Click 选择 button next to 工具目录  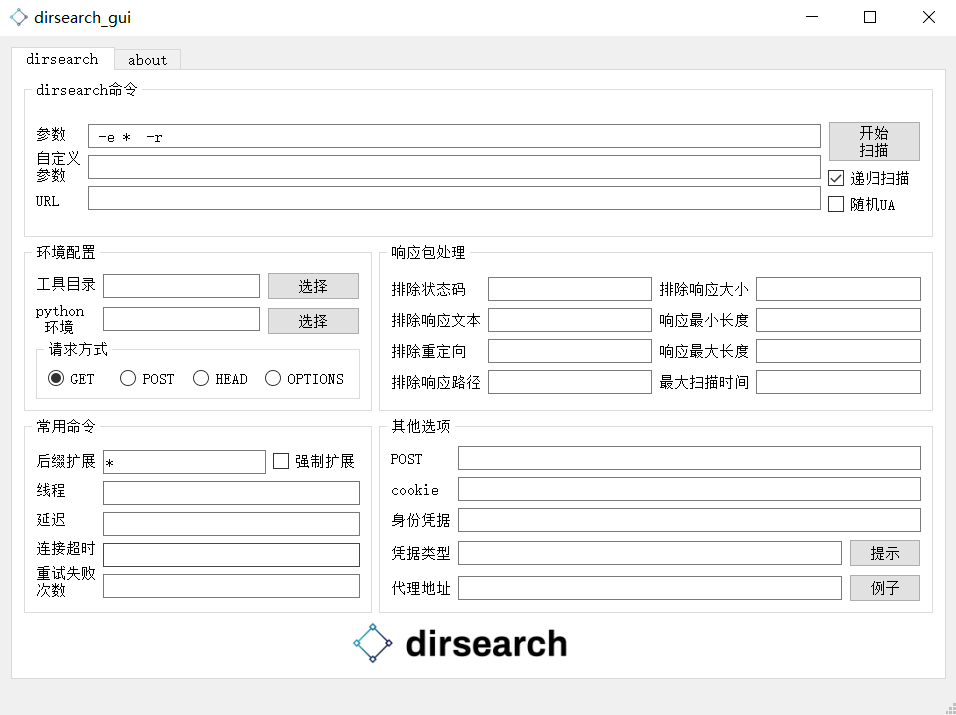tap(313, 286)
